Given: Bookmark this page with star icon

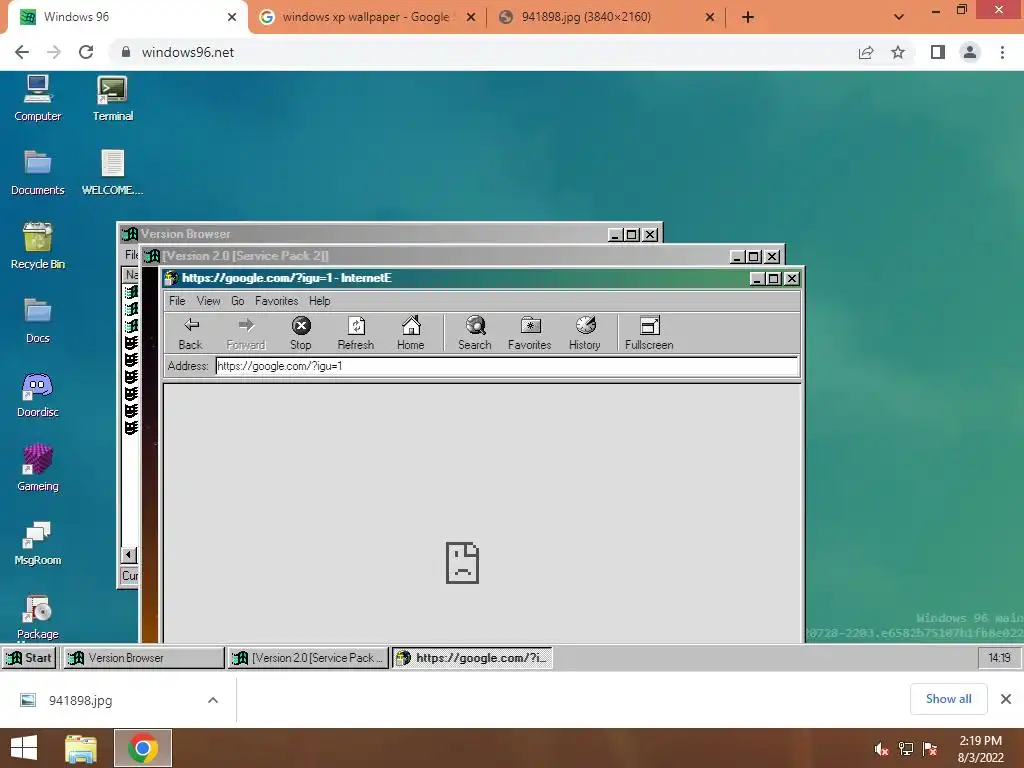Looking at the screenshot, I should pyautogui.click(x=898, y=52).
